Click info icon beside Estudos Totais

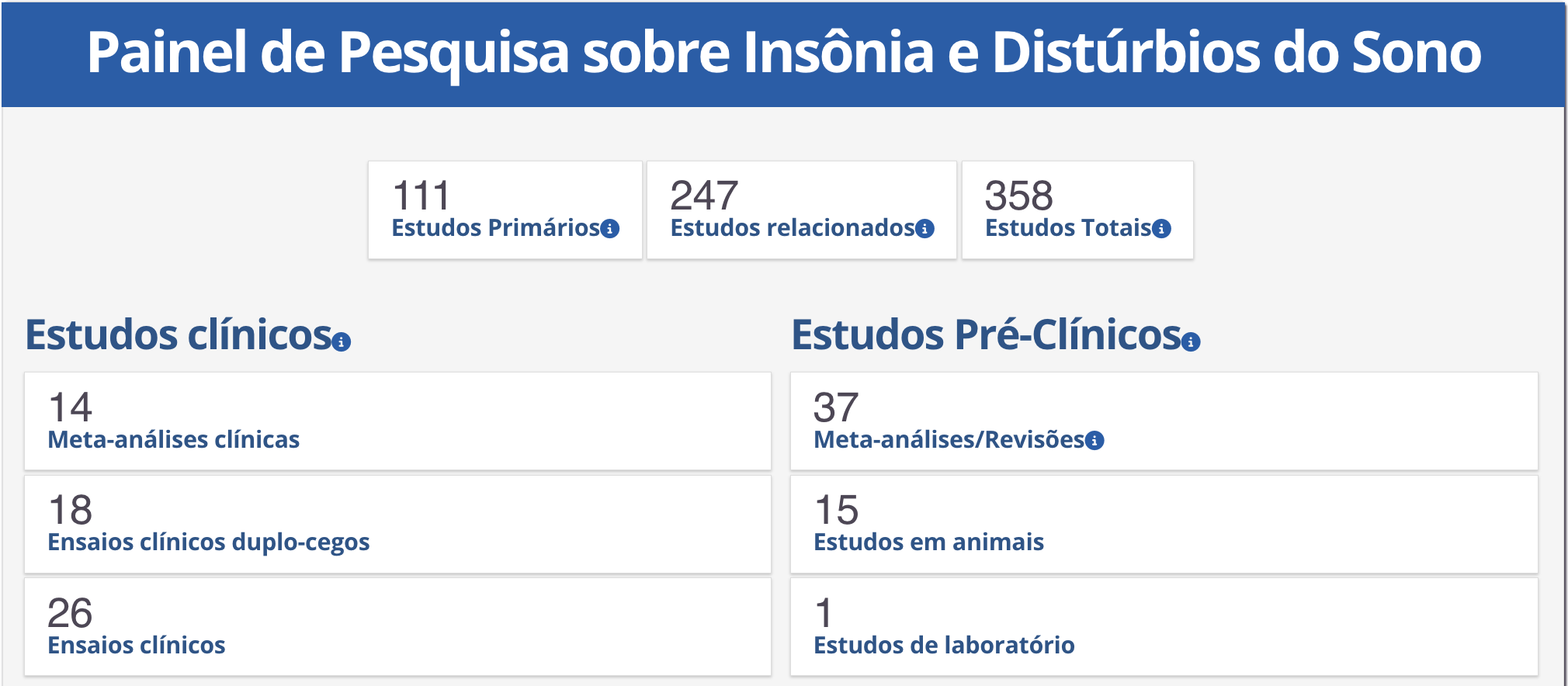click(x=1161, y=229)
